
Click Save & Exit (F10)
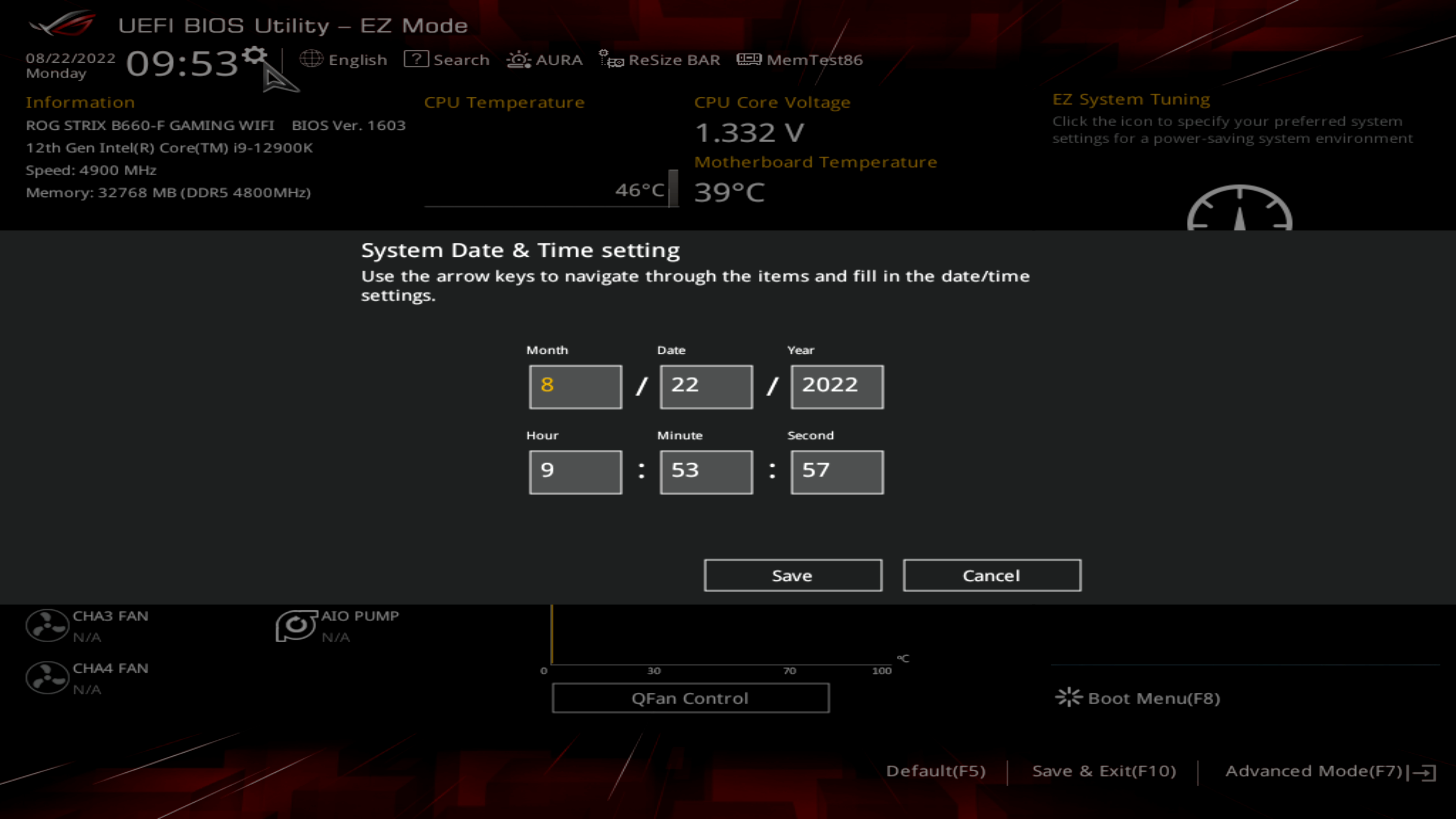(x=1104, y=771)
